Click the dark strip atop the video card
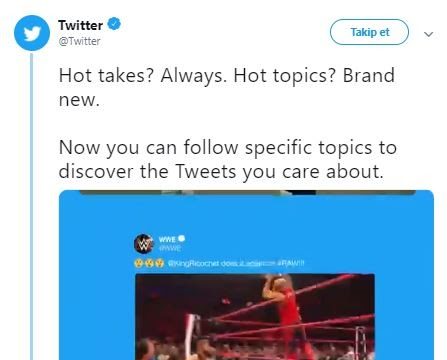Image resolution: width=447 pixels, height=360 pixels. click(x=247, y=192)
